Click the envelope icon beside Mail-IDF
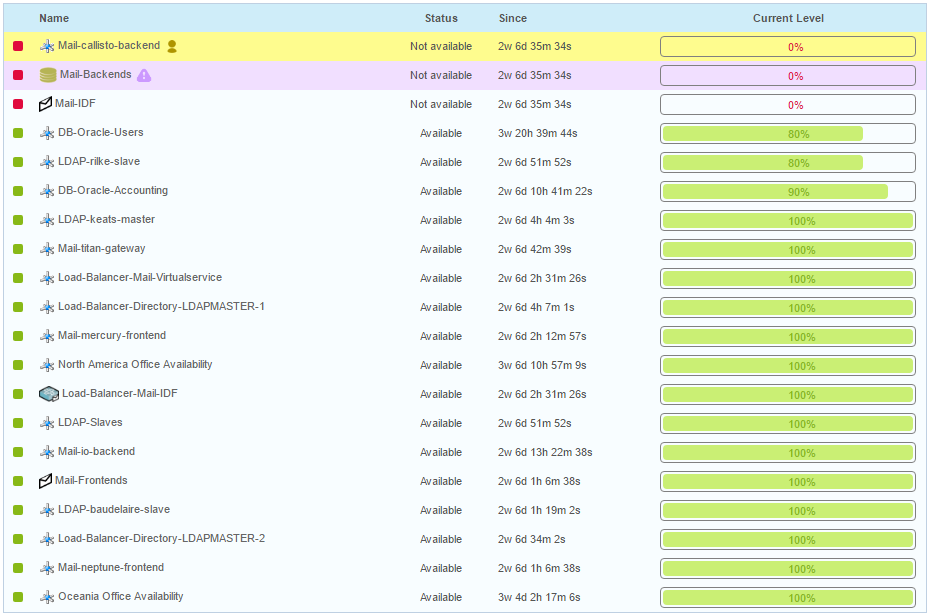 (46, 103)
